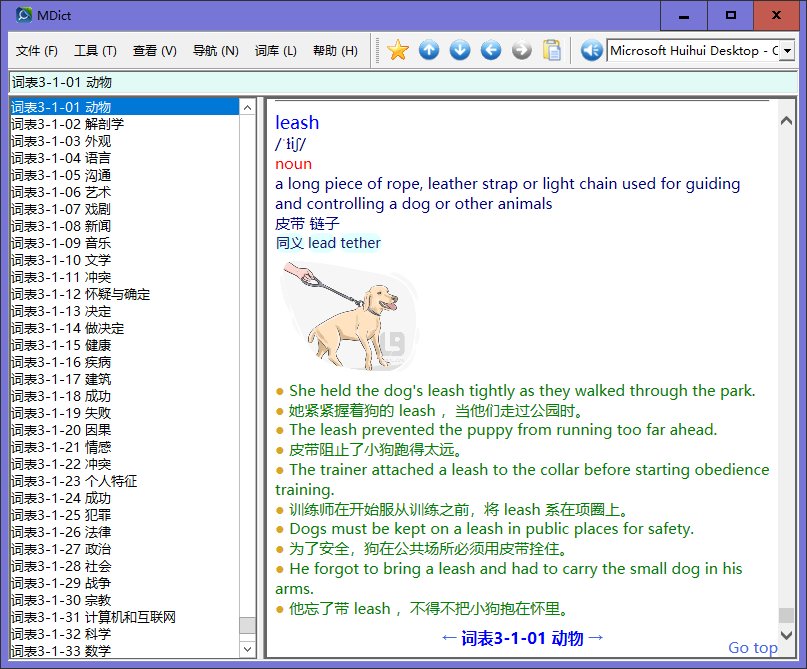
Task: Open the 帮助 (H) menu
Action: 335,51
